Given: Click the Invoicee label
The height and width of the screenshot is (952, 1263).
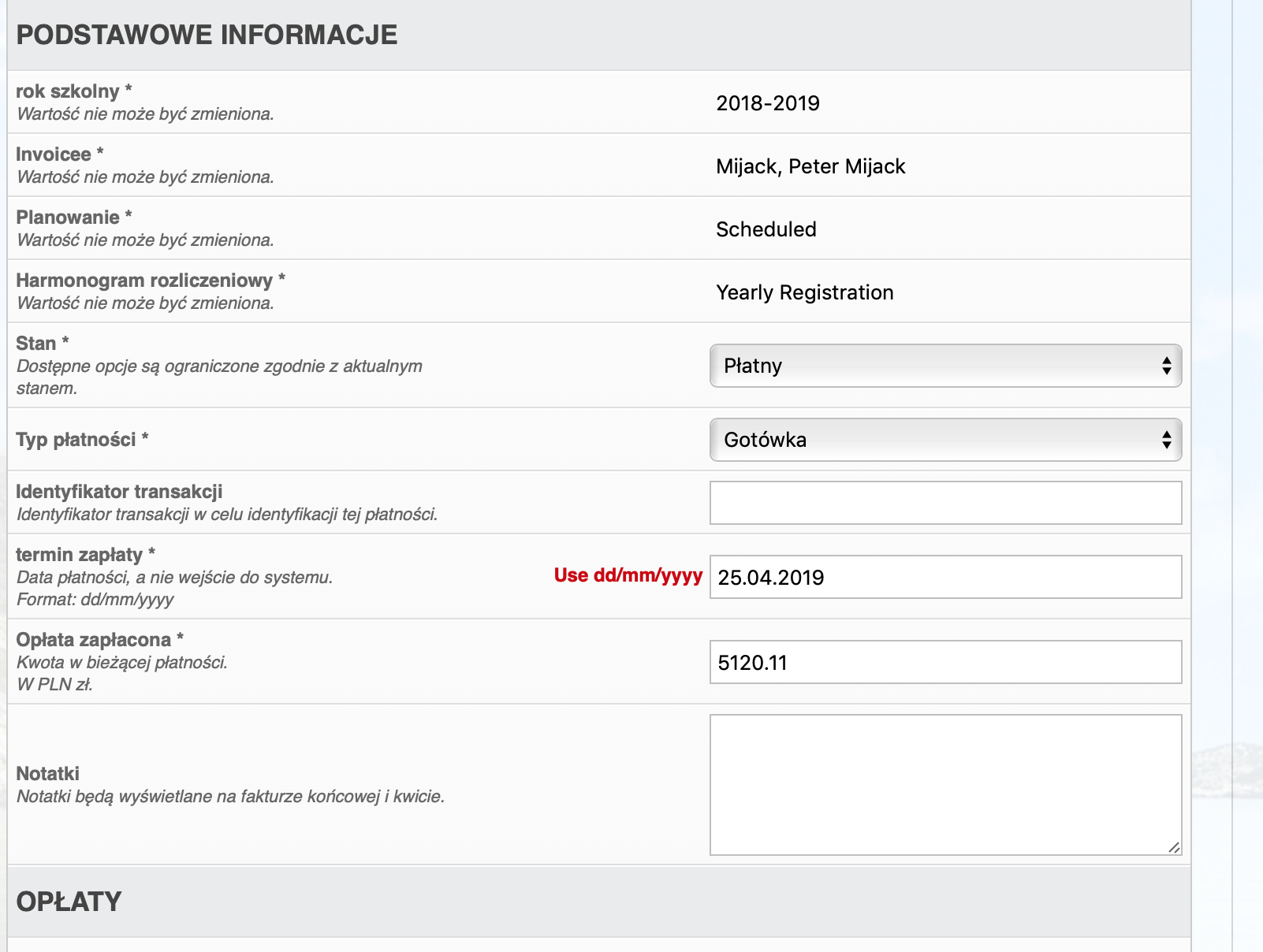Looking at the screenshot, I should point(60,154).
